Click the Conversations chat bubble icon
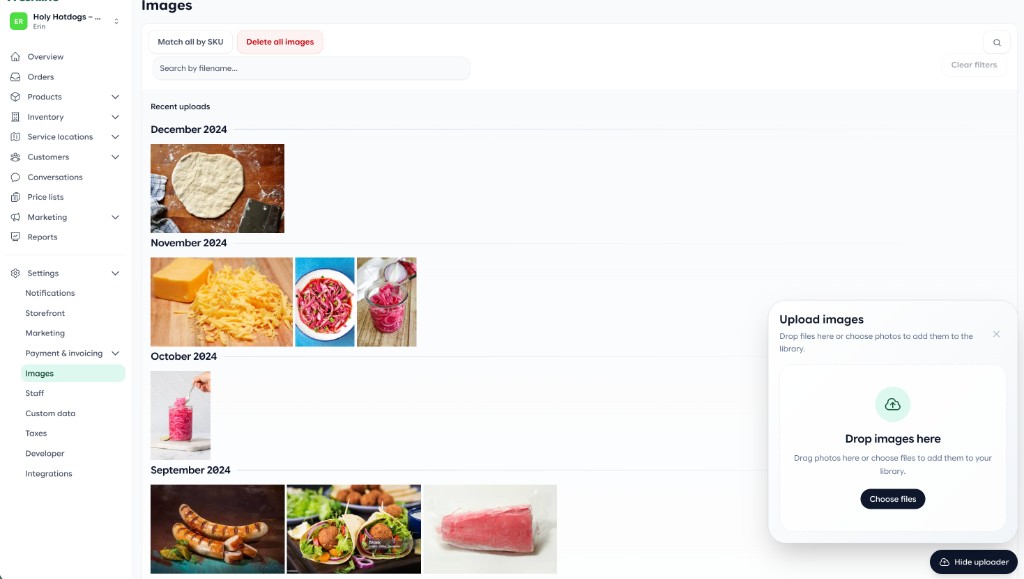The image size is (1024, 579). point(16,177)
